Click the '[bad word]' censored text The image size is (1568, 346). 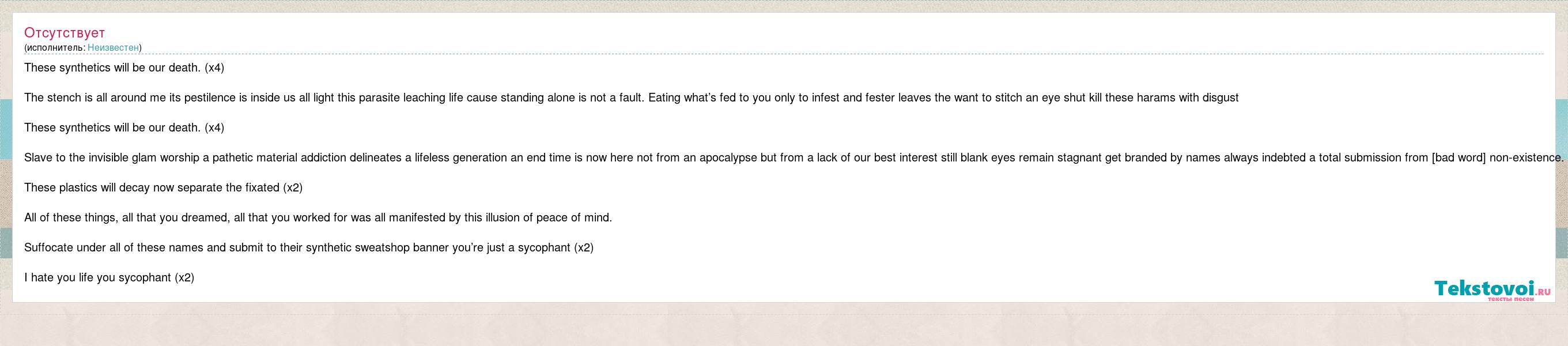pyautogui.click(x=1459, y=158)
